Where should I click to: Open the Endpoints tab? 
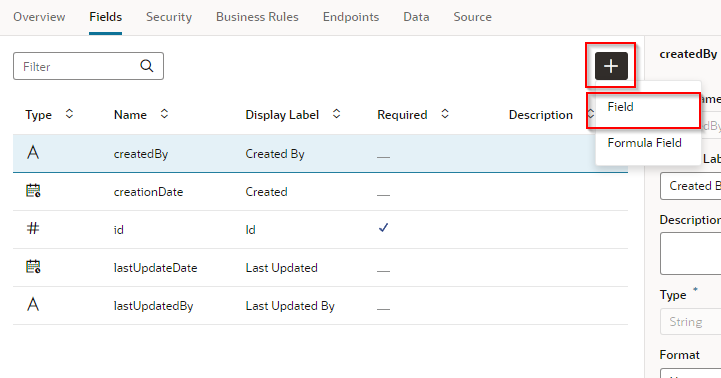351,17
